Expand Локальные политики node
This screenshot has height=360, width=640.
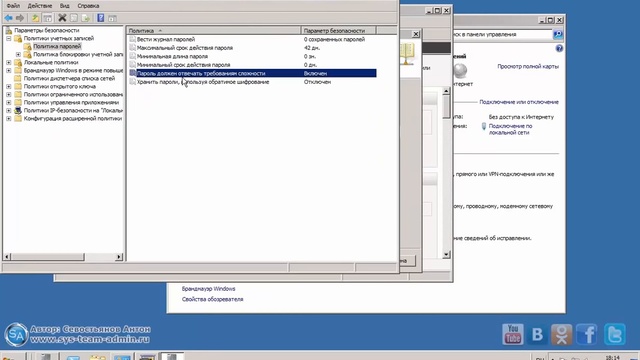tap(9, 62)
